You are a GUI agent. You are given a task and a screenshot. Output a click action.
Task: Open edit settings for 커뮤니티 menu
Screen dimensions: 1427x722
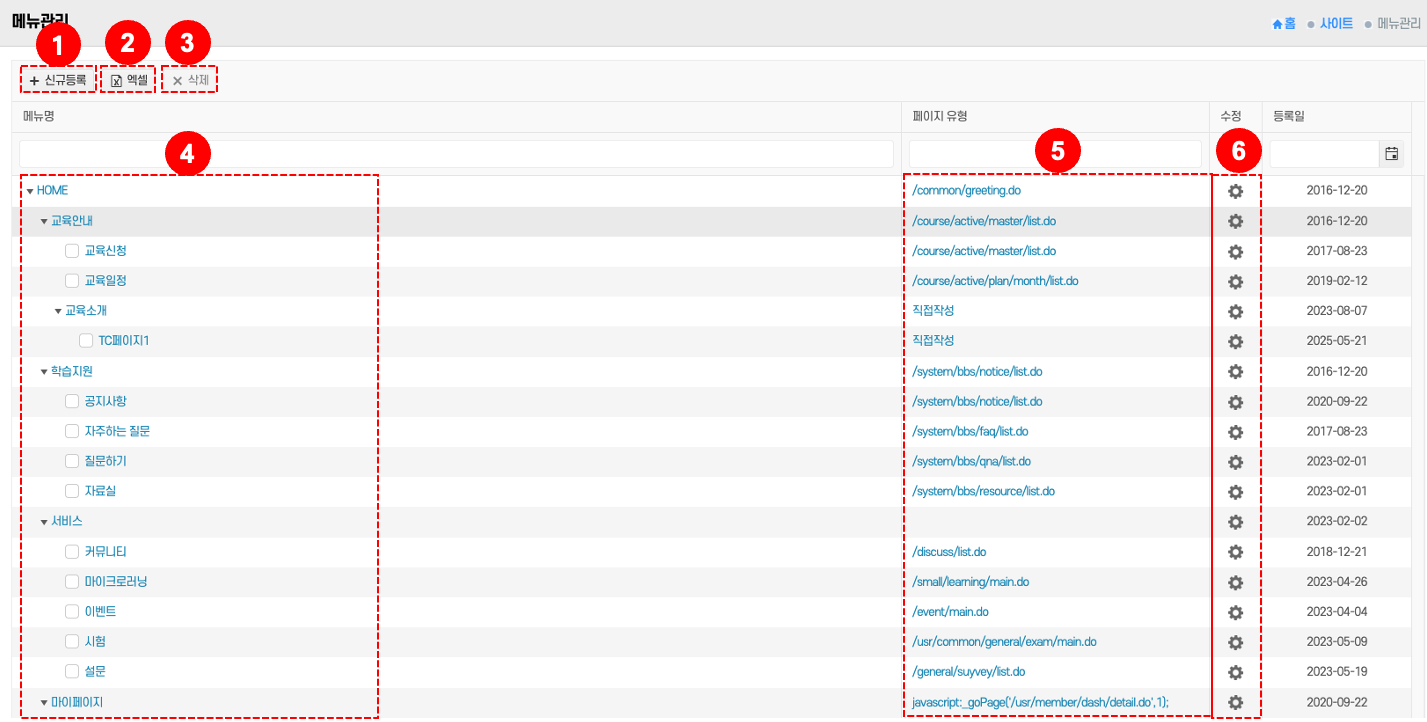pos(1235,552)
